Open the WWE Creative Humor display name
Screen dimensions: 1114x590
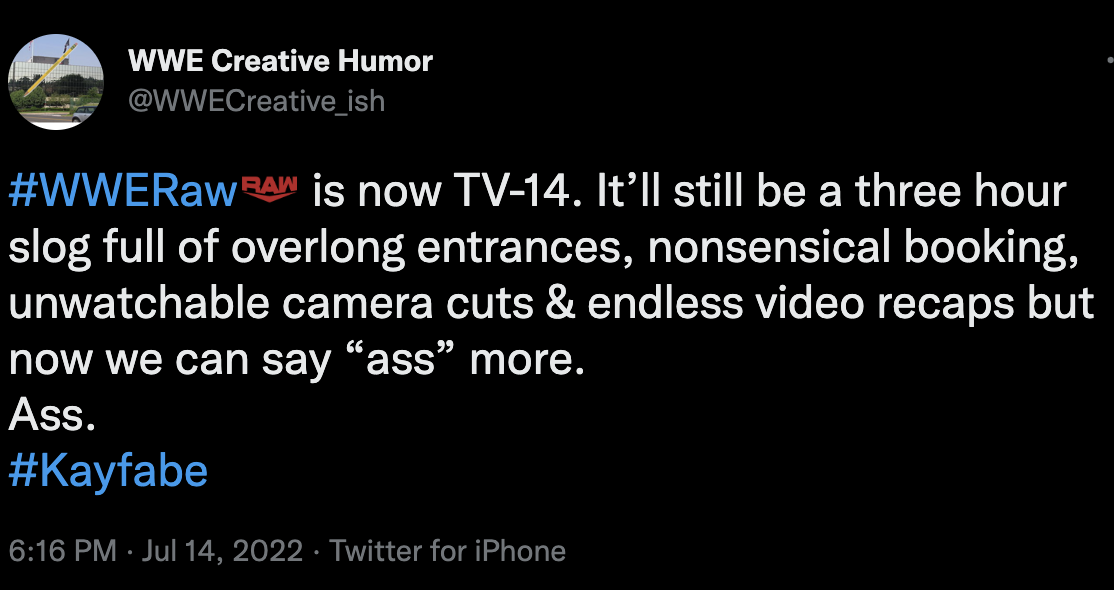[x=280, y=61]
